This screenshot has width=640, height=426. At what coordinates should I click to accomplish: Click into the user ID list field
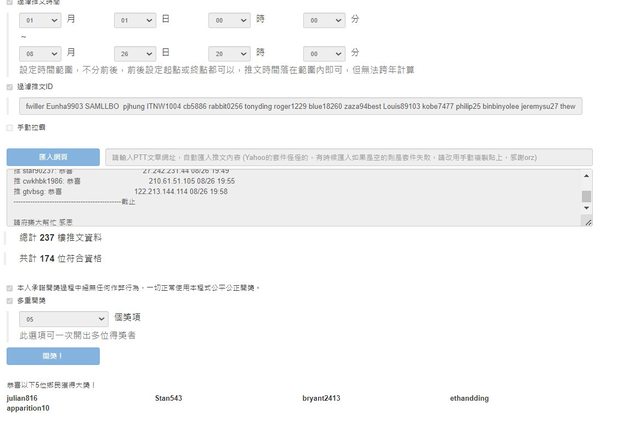pos(300,105)
